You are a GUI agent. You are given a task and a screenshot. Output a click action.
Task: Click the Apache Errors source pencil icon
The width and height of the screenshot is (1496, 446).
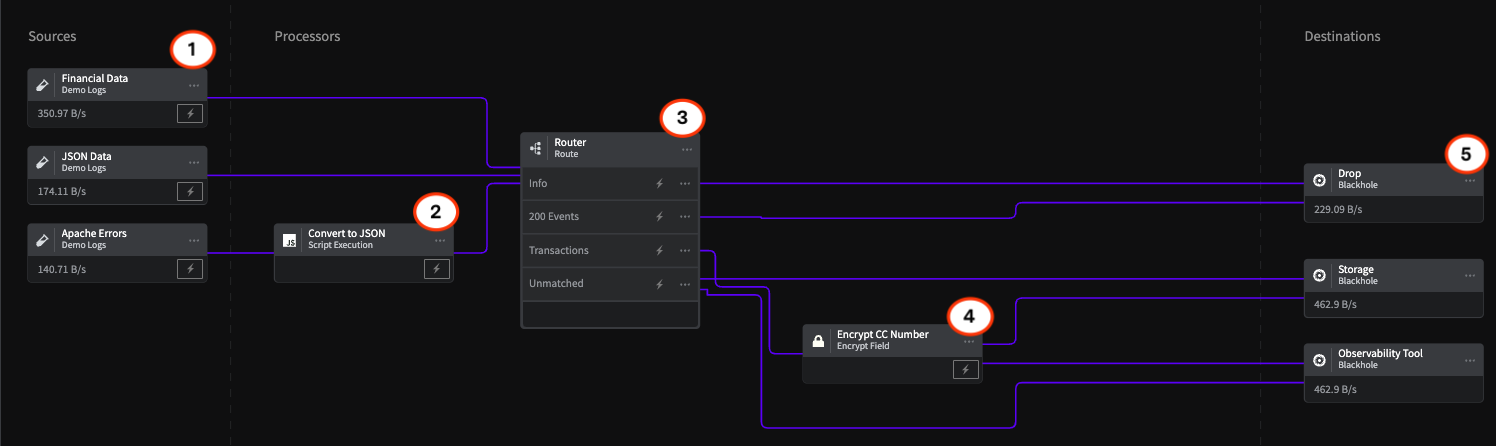(x=42, y=240)
